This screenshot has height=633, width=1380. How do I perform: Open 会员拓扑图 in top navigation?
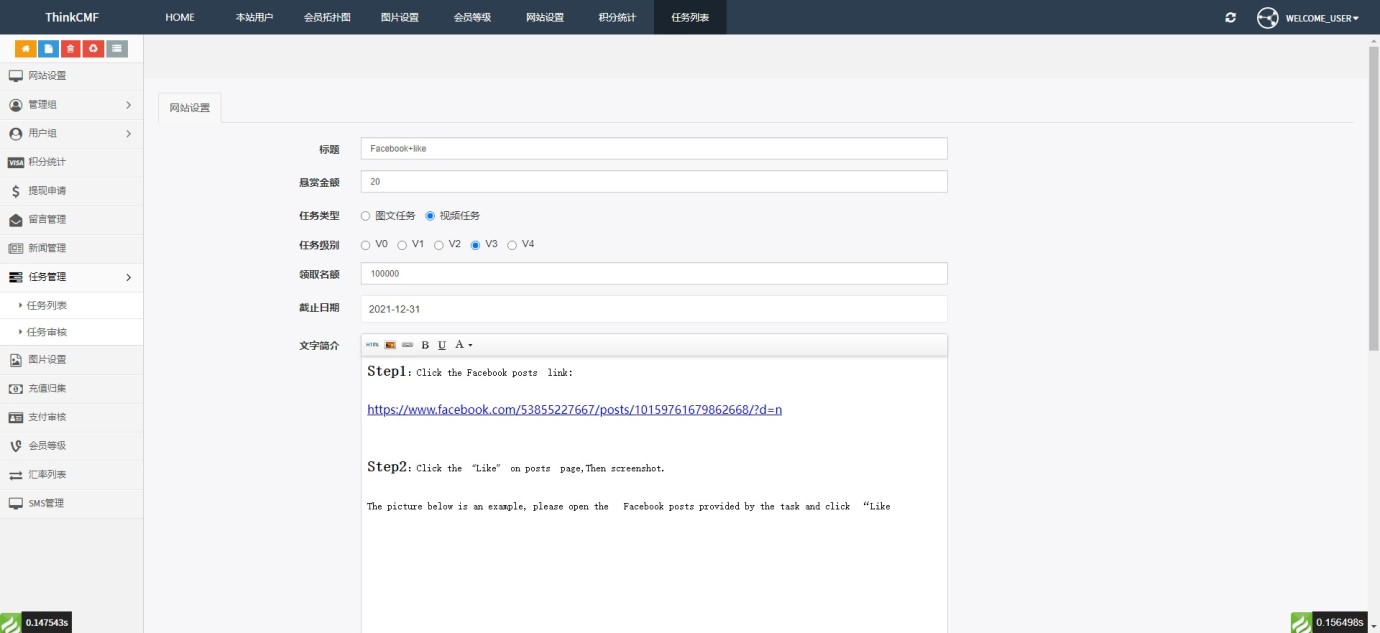coord(327,17)
